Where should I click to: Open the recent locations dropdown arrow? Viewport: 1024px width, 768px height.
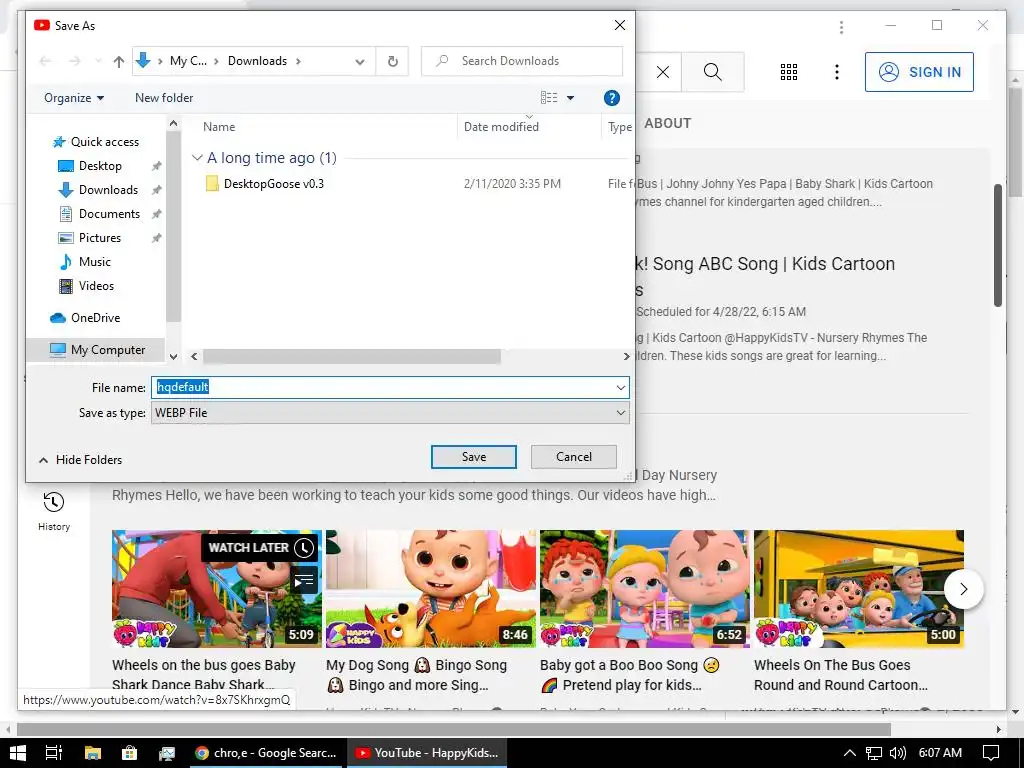point(98,61)
